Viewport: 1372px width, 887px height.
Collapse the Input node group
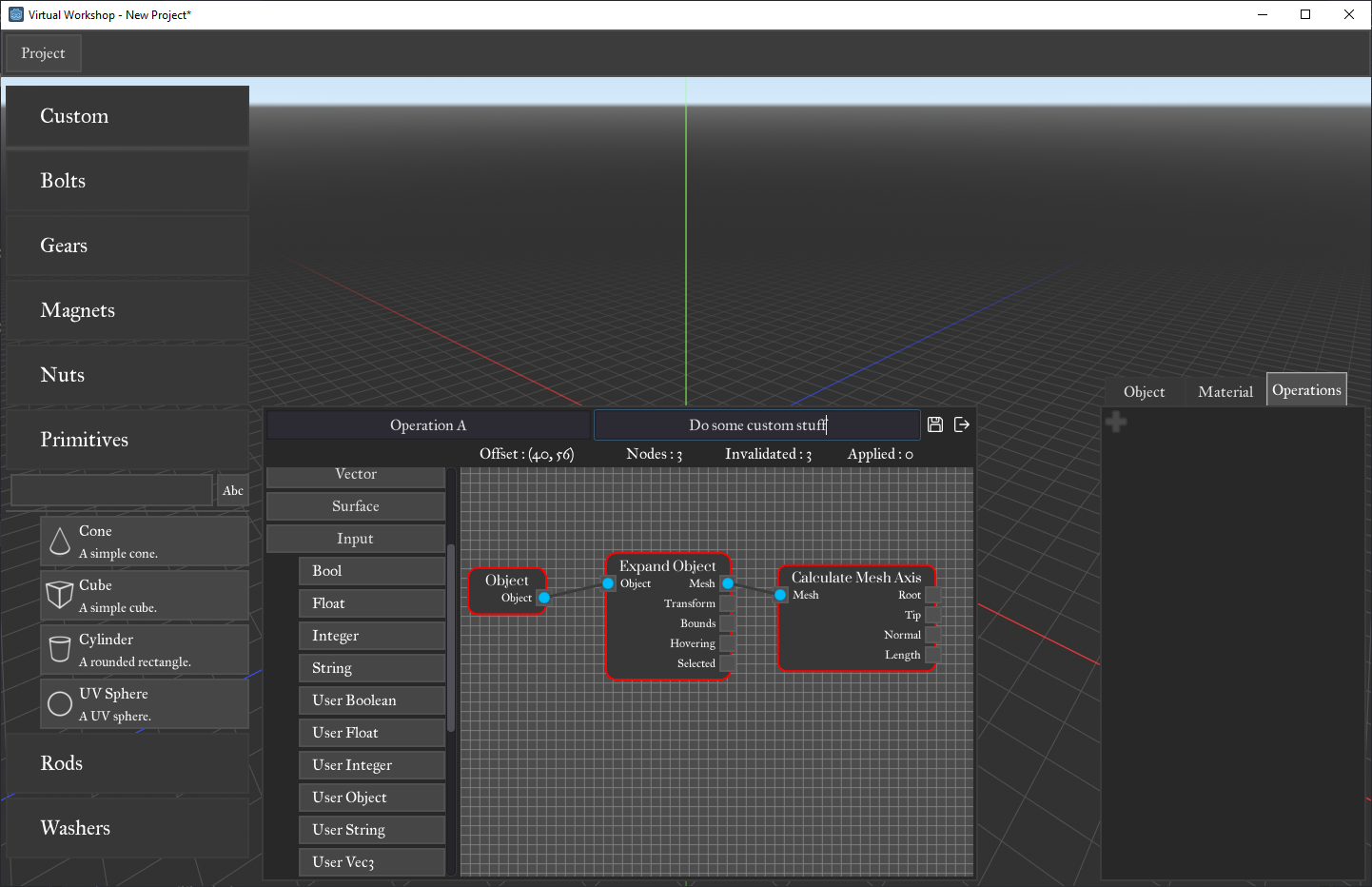(356, 539)
